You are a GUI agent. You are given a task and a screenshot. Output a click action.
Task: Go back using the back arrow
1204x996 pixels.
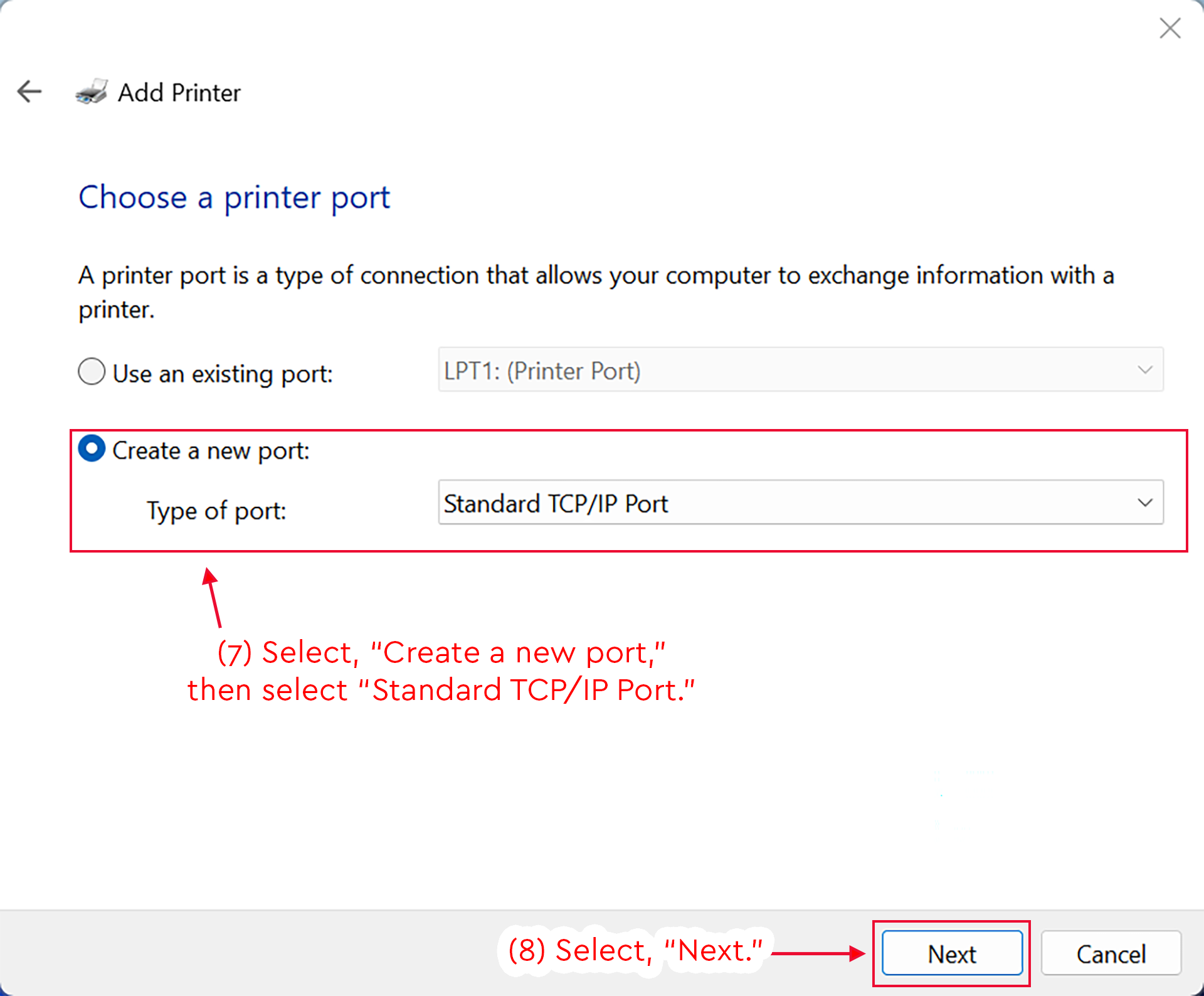[x=29, y=92]
